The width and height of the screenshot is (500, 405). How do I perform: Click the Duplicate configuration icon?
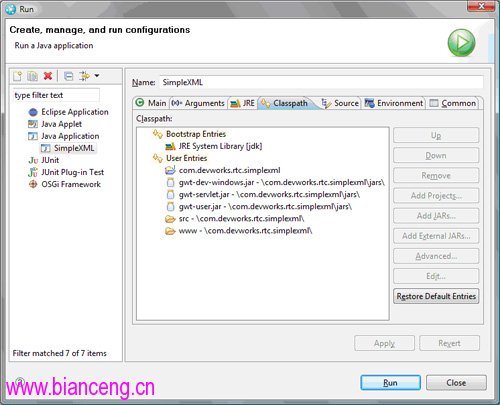(32, 76)
